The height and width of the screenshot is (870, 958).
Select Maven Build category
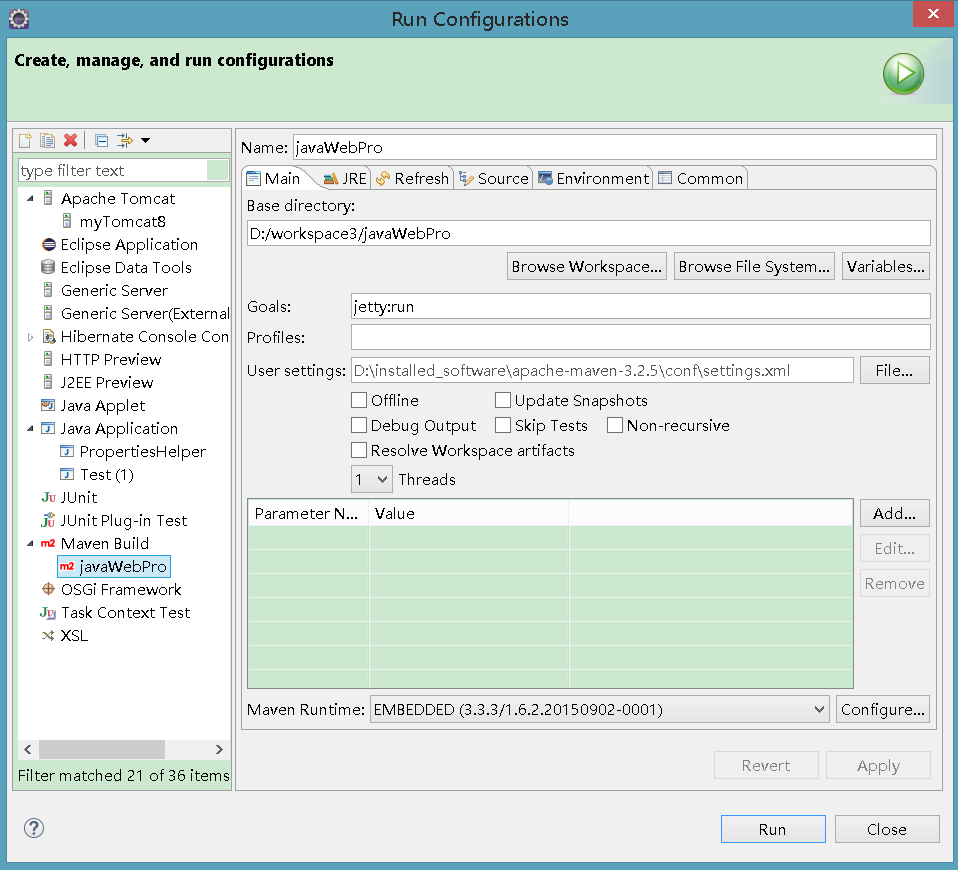(x=104, y=544)
